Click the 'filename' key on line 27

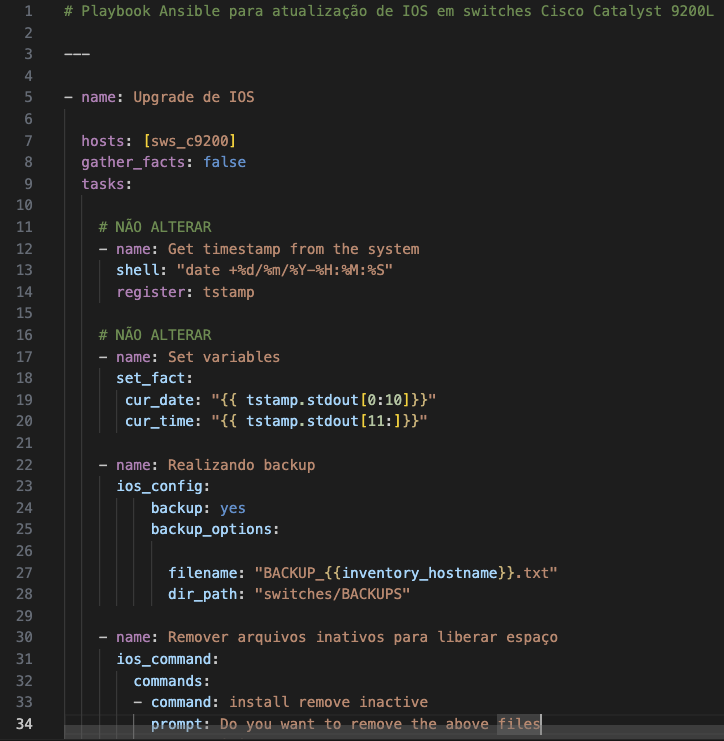(x=202, y=573)
